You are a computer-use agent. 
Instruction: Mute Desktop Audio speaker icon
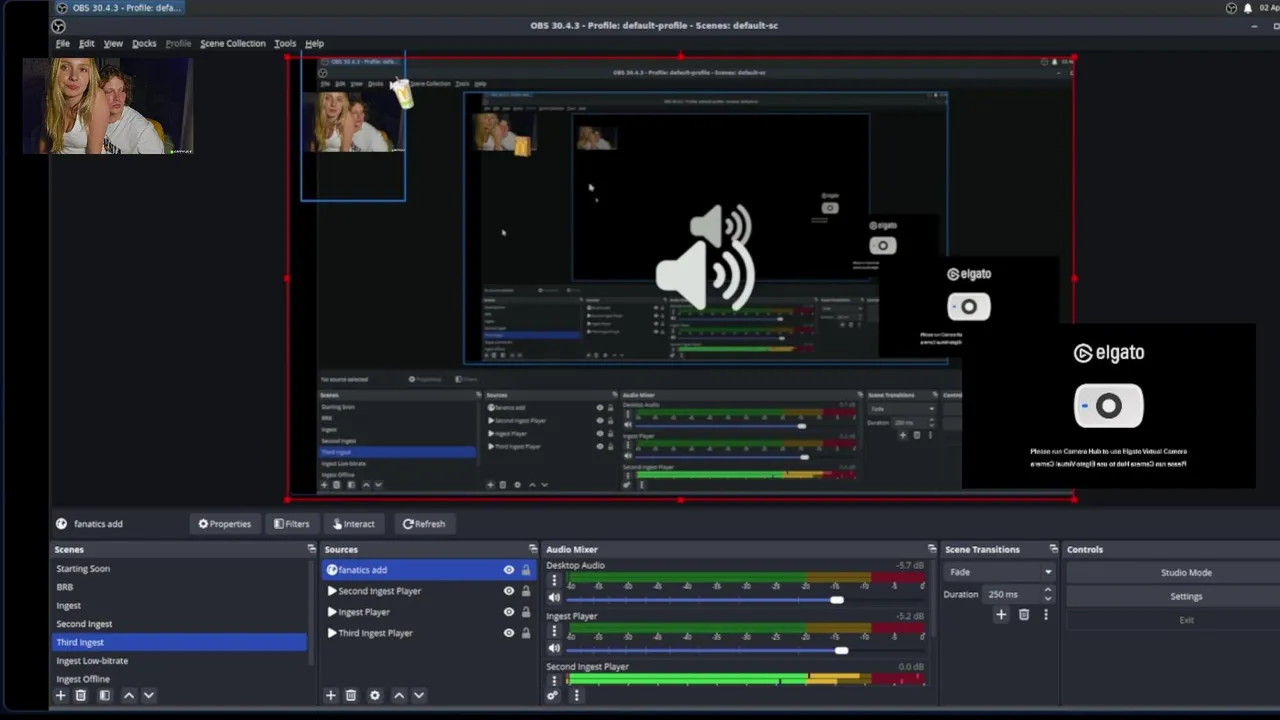click(554, 598)
